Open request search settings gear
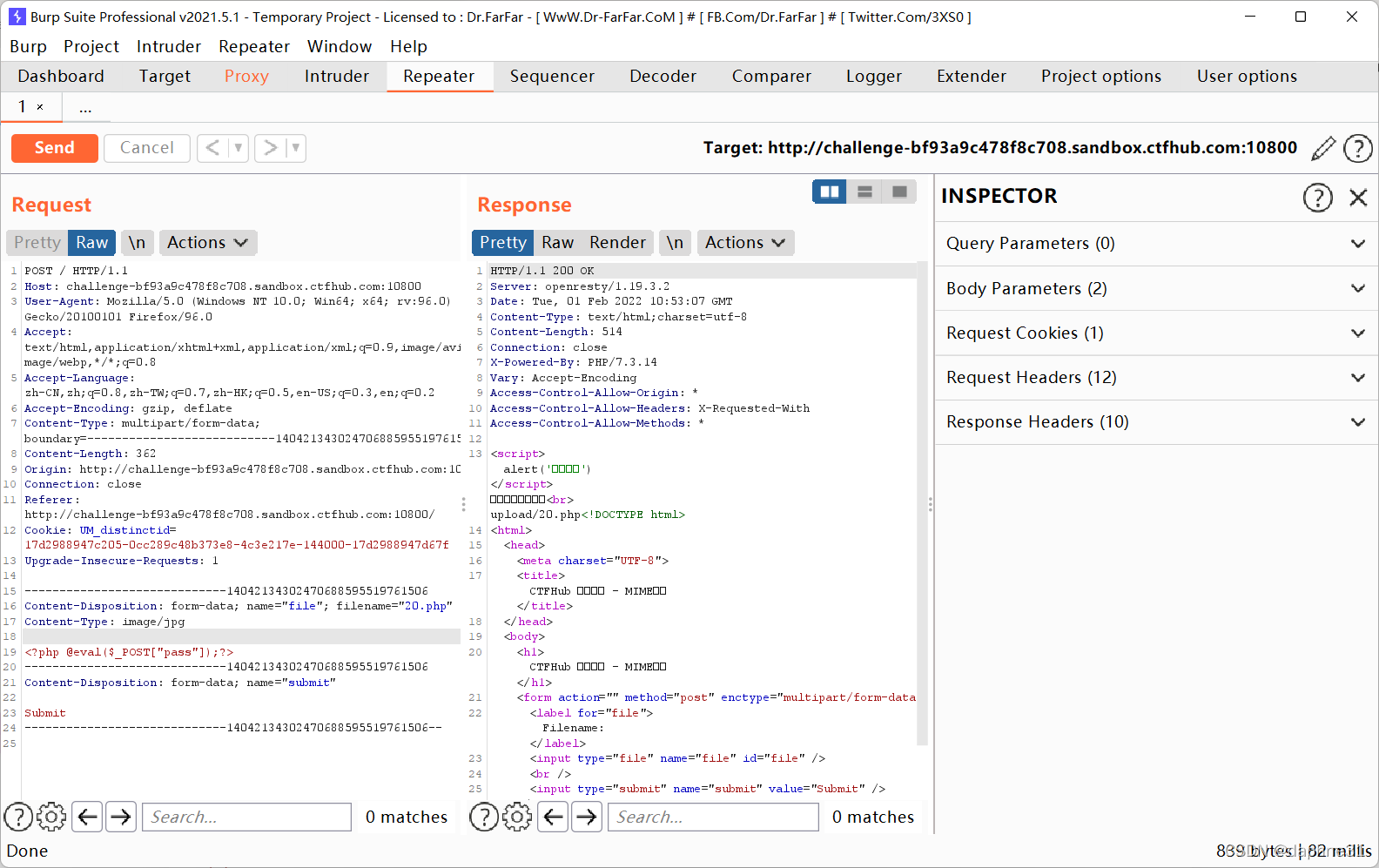 pos(51,817)
